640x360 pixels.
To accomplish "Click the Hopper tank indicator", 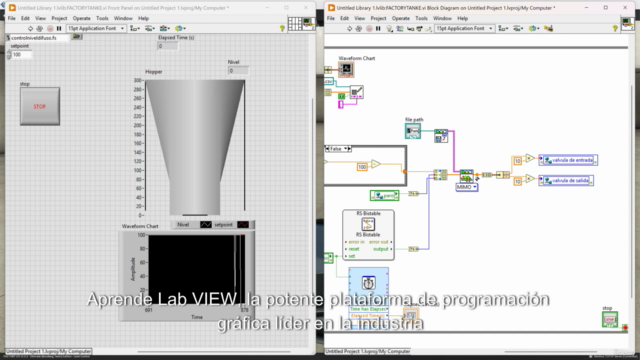I will (195, 147).
